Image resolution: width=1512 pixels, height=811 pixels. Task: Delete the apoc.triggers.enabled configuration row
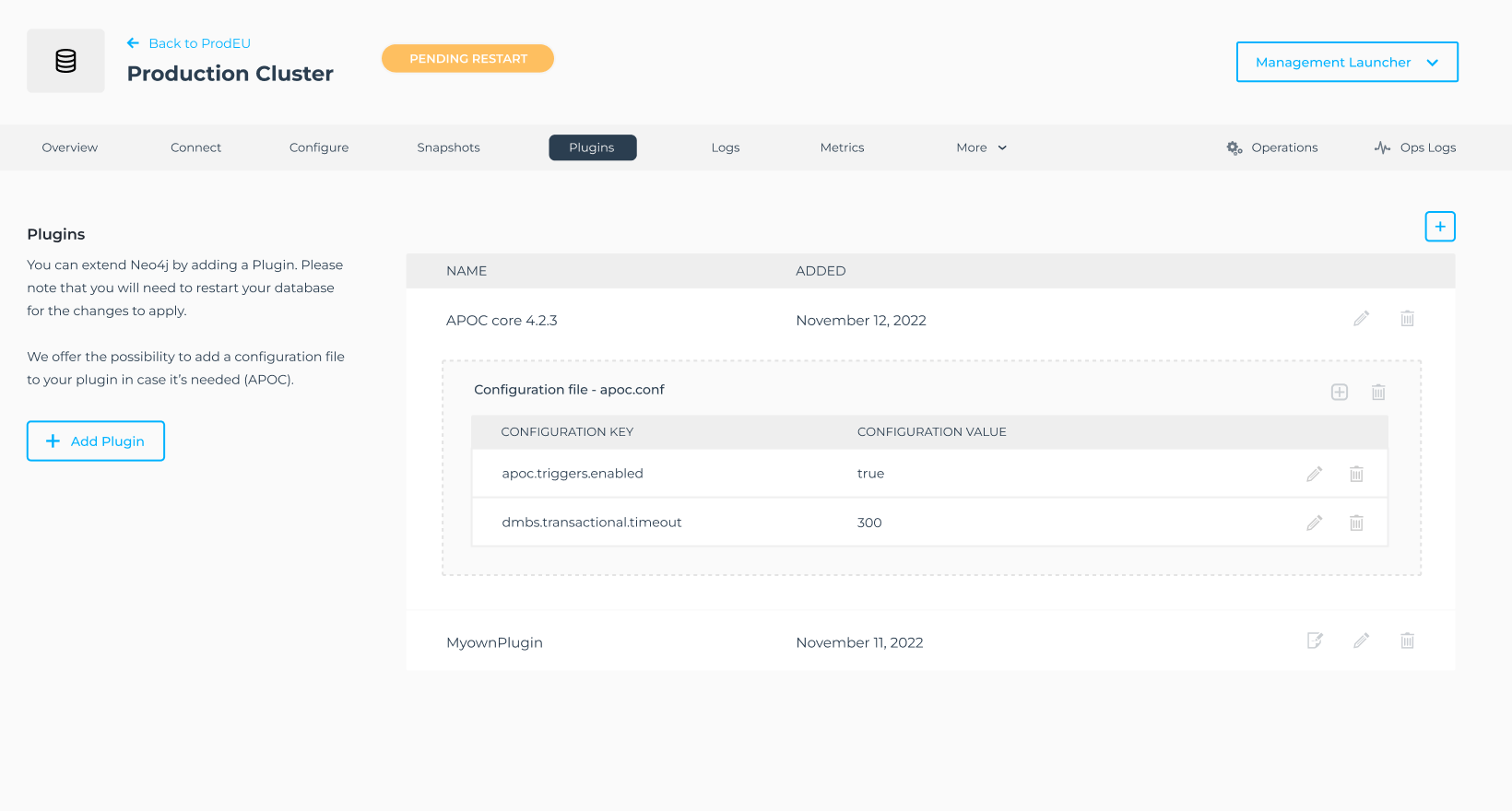(x=1356, y=474)
